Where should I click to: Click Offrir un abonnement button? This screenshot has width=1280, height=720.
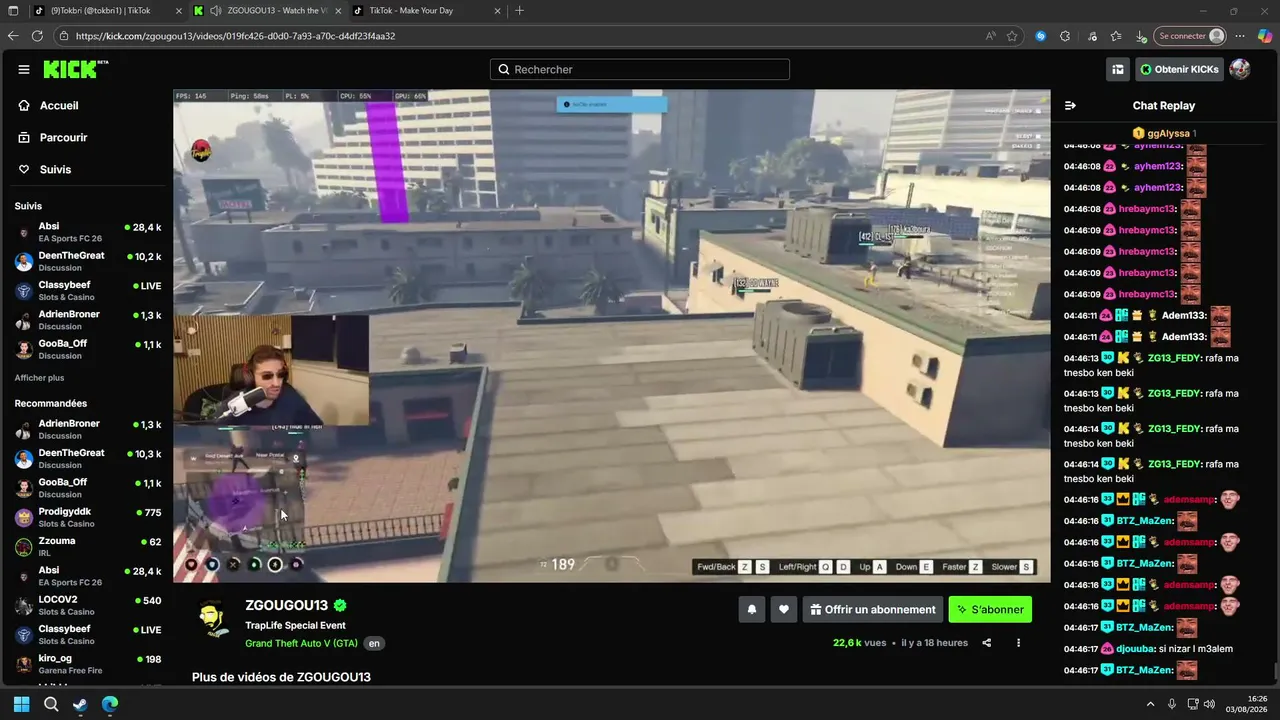pos(873,609)
